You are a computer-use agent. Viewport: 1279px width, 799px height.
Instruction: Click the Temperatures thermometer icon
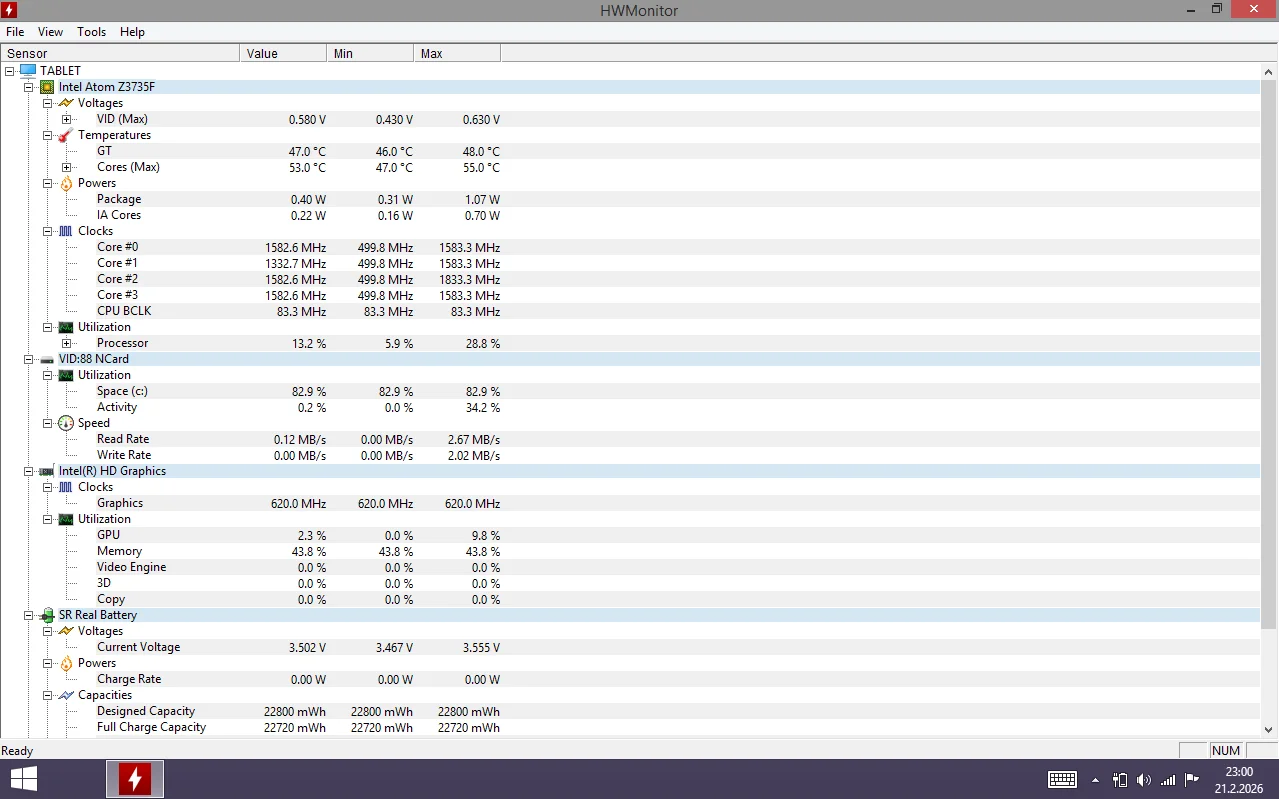[x=66, y=135]
